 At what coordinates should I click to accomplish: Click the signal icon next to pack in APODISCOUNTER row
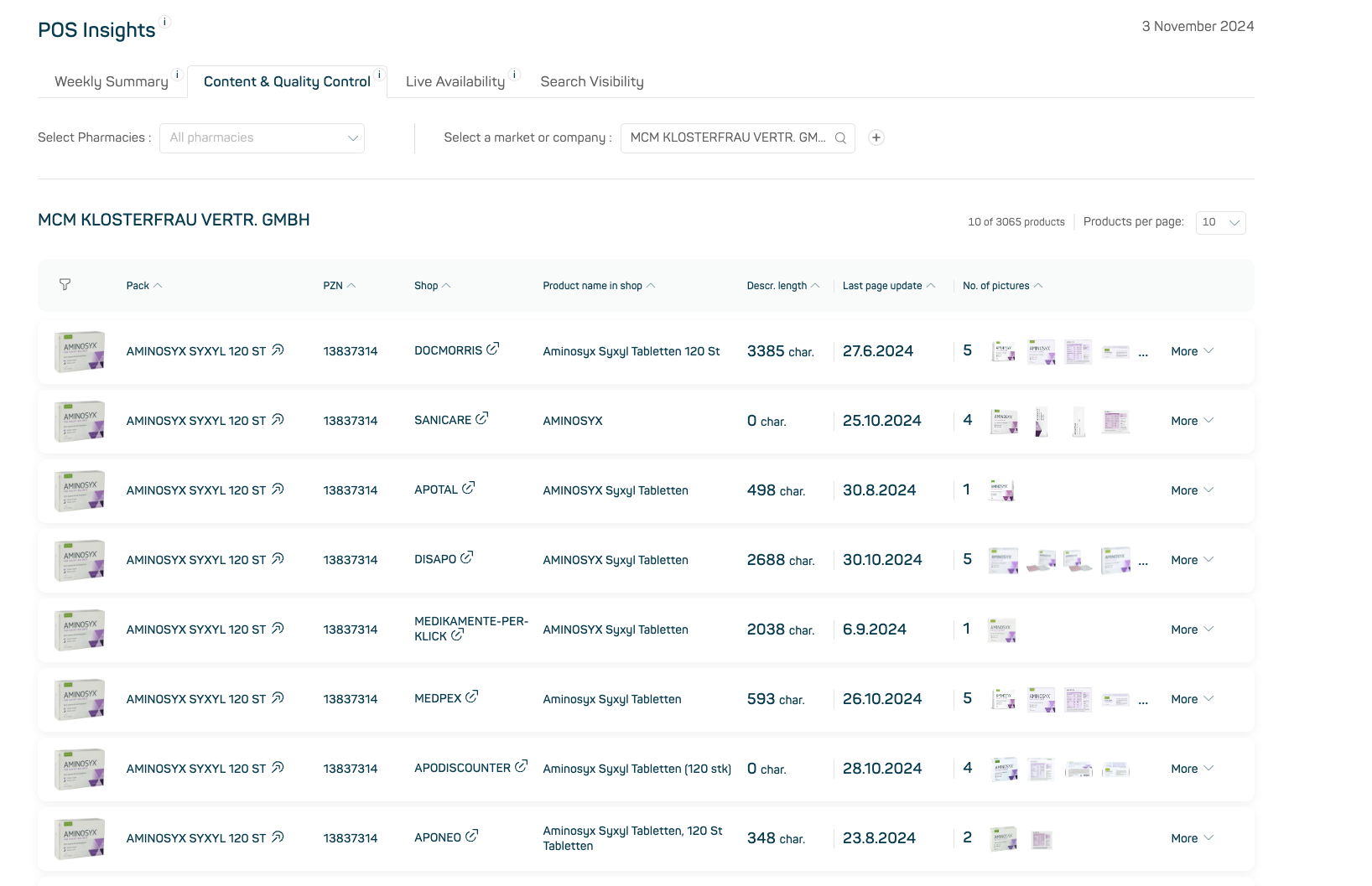[x=278, y=768]
